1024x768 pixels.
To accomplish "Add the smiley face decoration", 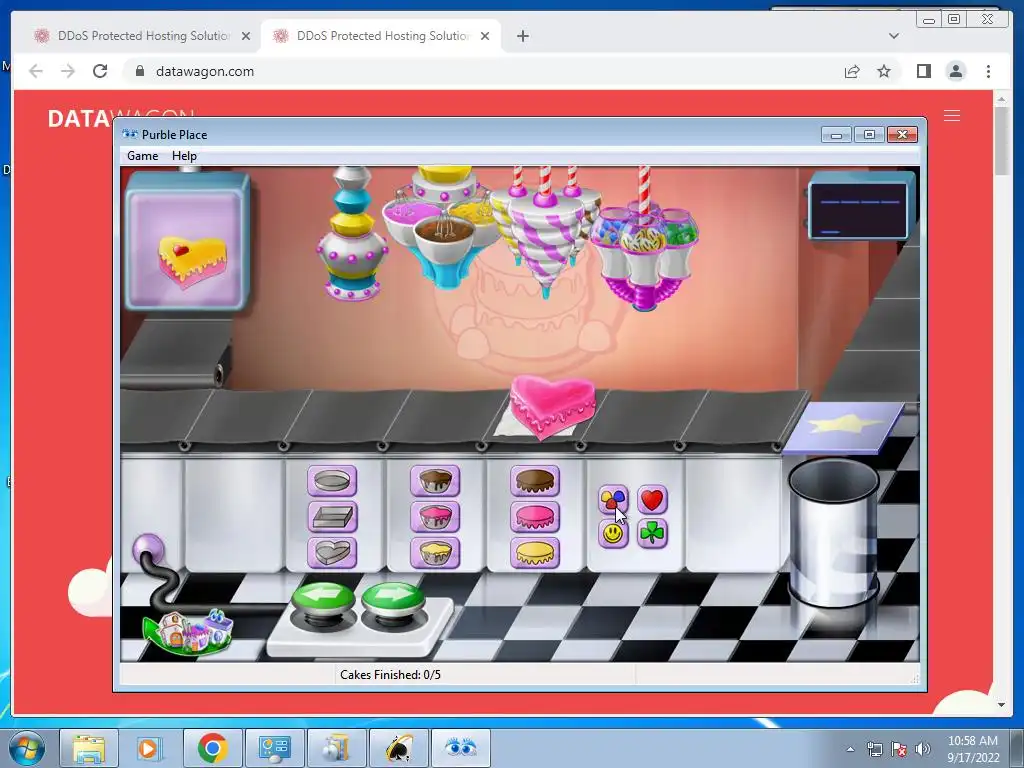I will [613, 534].
